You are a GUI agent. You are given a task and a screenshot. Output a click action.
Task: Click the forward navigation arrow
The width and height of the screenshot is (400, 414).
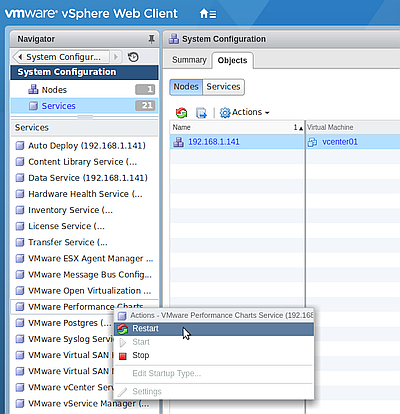[x=116, y=57]
